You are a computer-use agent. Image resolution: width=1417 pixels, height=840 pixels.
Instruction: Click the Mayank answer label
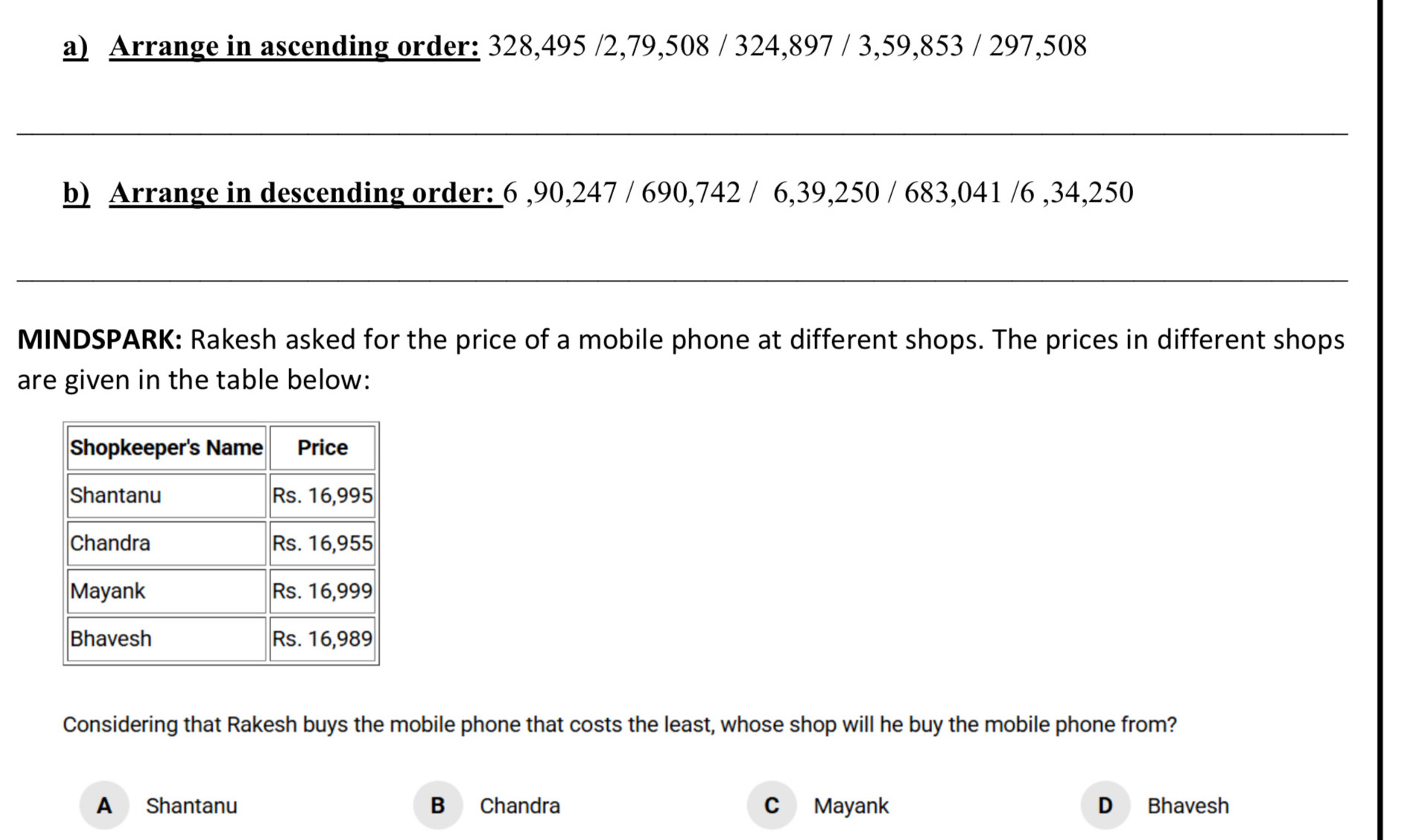pyautogui.click(x=851, y=806)
